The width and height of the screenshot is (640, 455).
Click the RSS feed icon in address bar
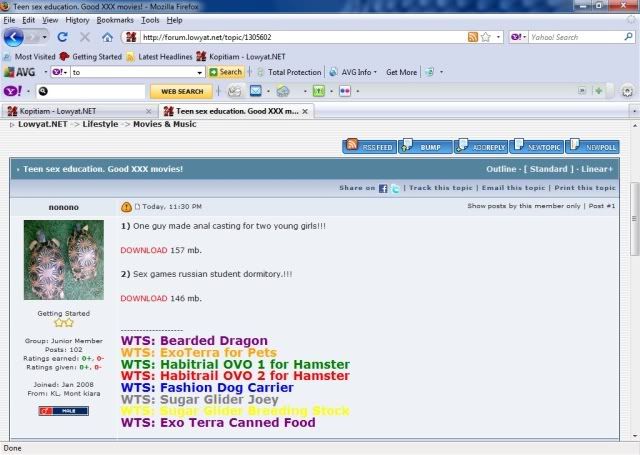(x=473, y=37)
